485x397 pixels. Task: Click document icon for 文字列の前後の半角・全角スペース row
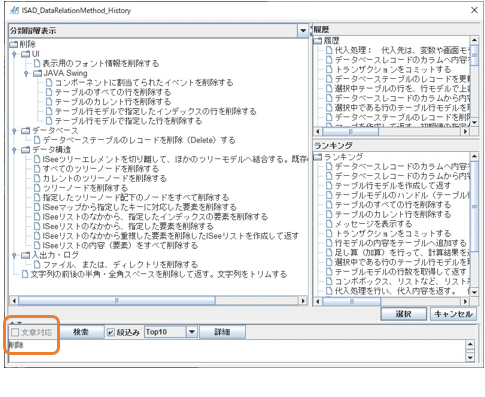point(25,275)
